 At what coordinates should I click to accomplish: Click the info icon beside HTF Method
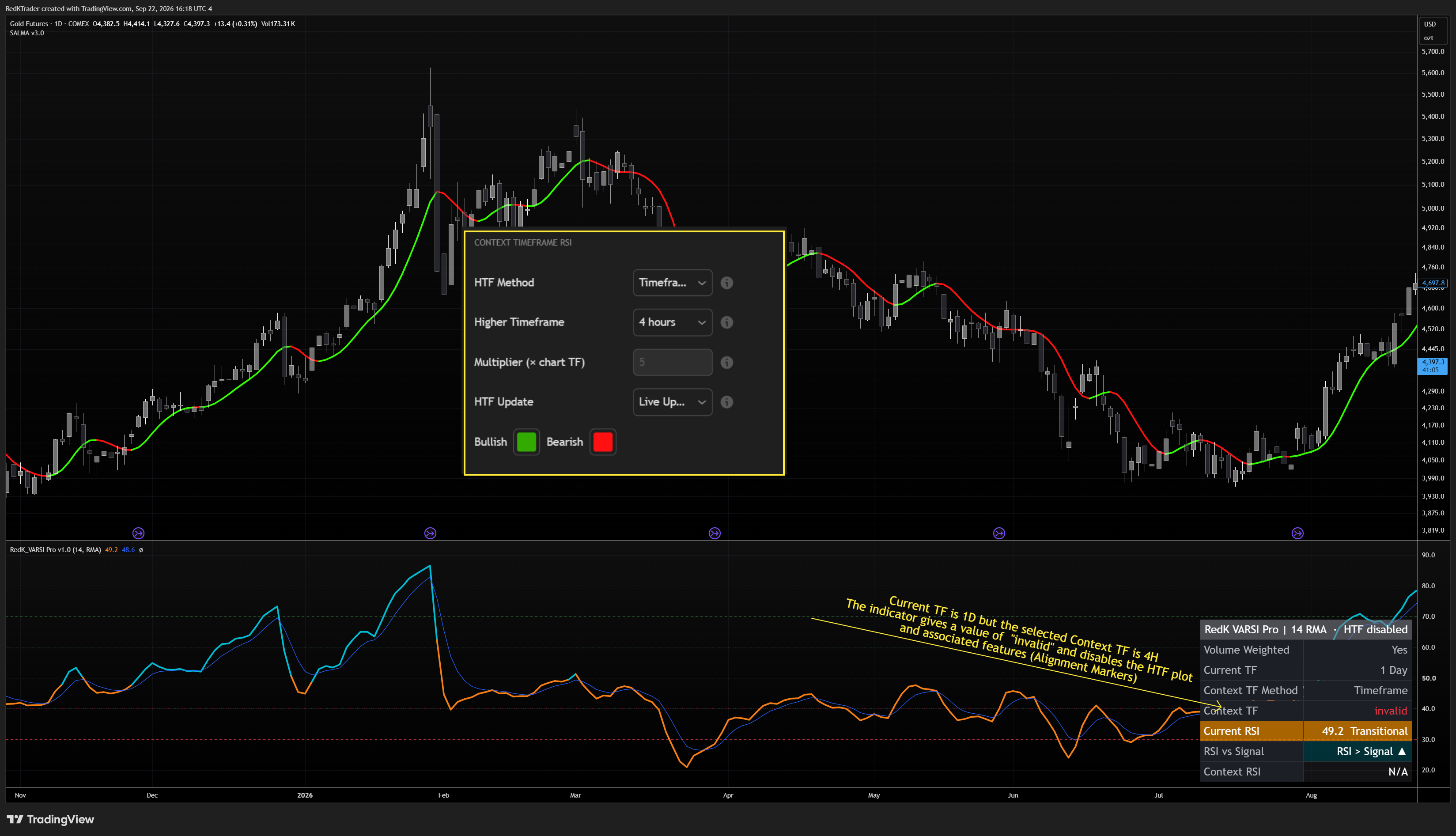pos(726,283)
